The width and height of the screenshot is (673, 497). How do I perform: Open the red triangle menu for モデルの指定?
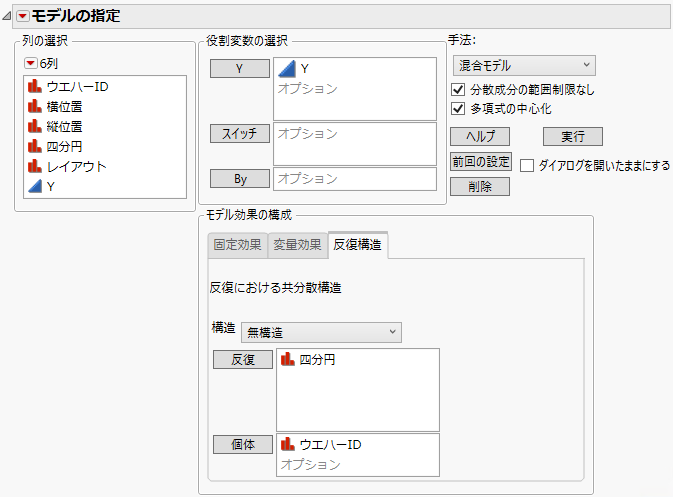tap(23, 16)
